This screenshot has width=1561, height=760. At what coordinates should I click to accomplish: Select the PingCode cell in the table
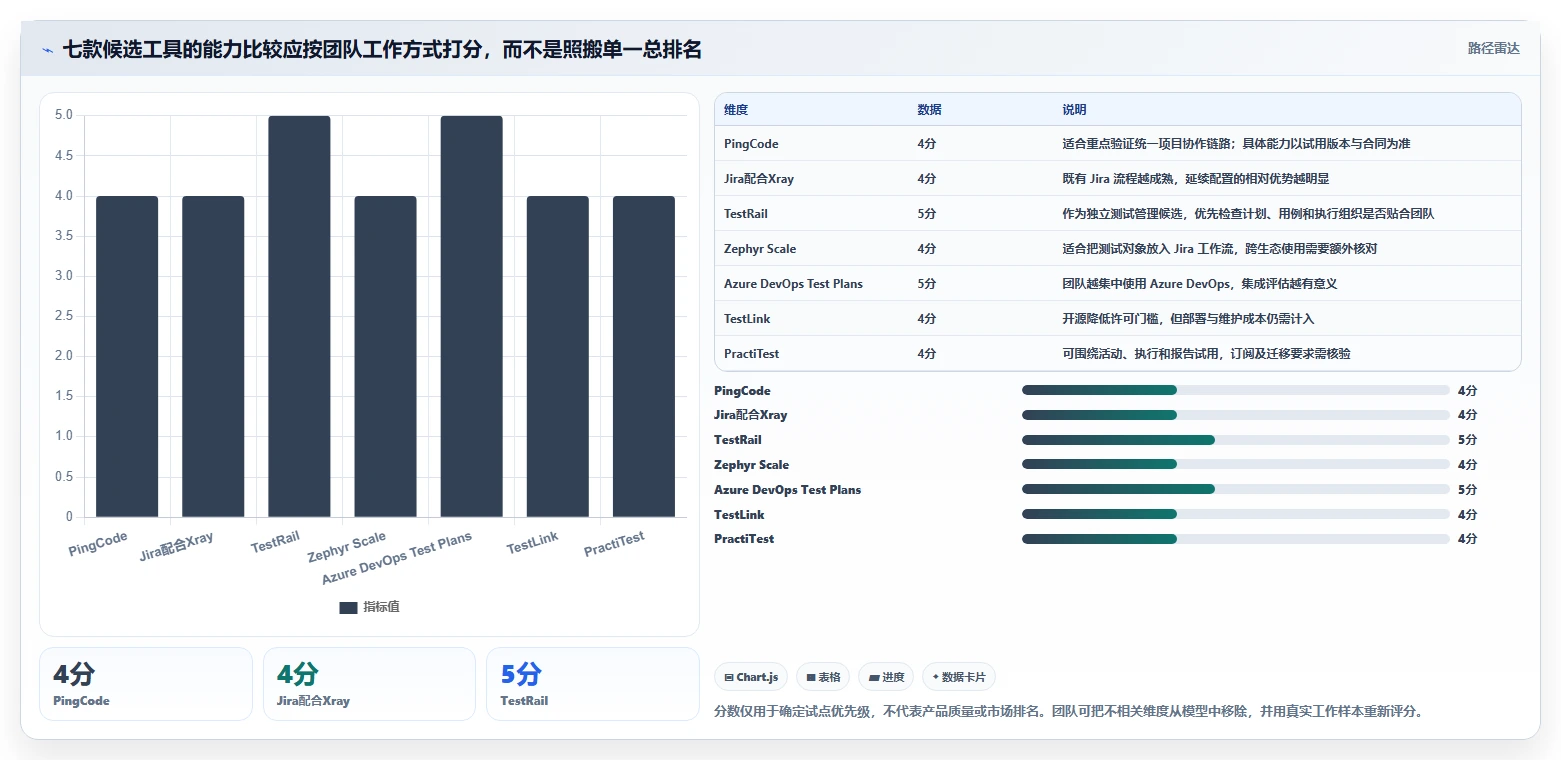tap(751, 144)
